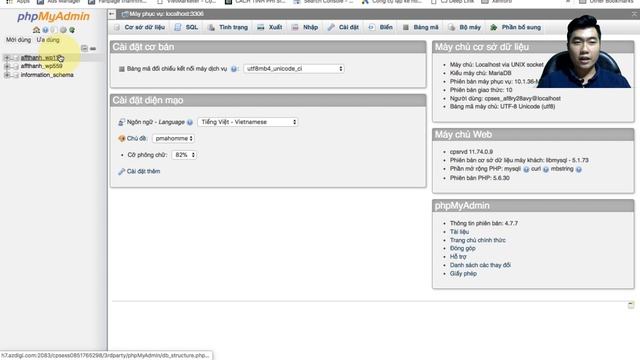Select the Mới dùng recent tab in sidebar

tap(18, 40)
